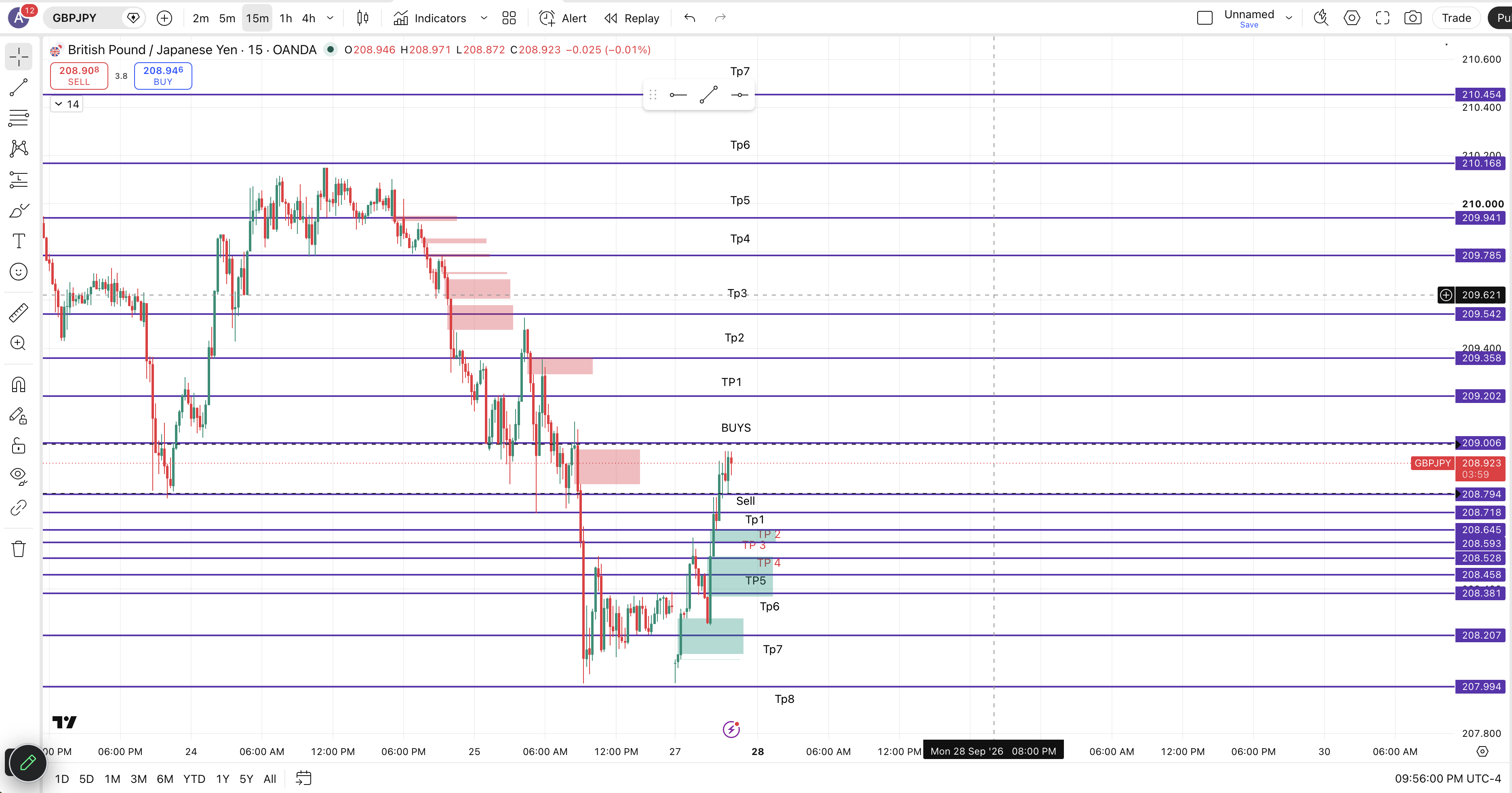Open the Trade panel

click(x=1456, y=18)
